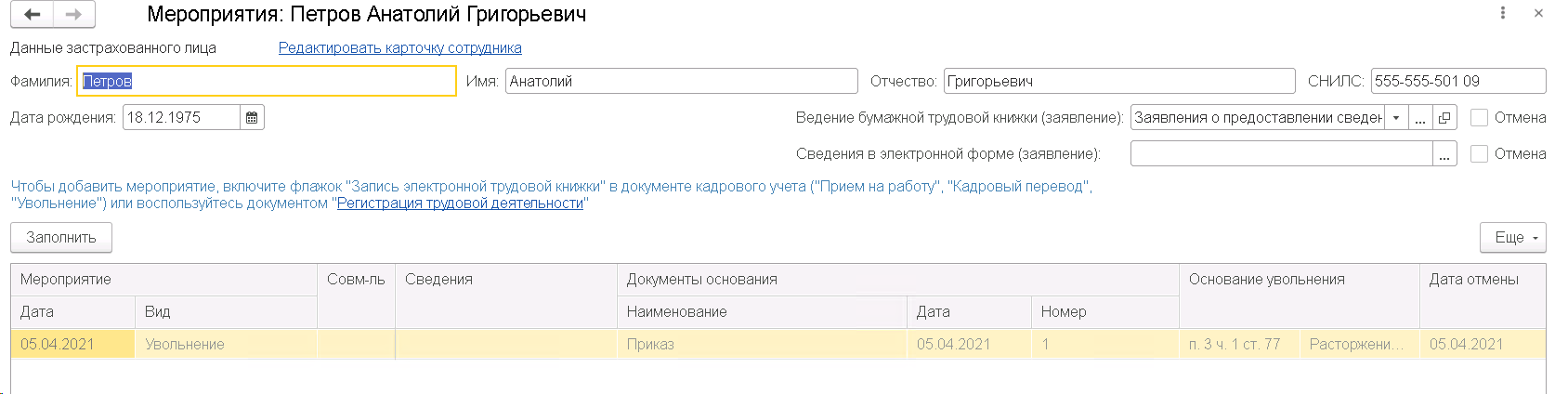Click the Заполнить button

click(61, 238)
